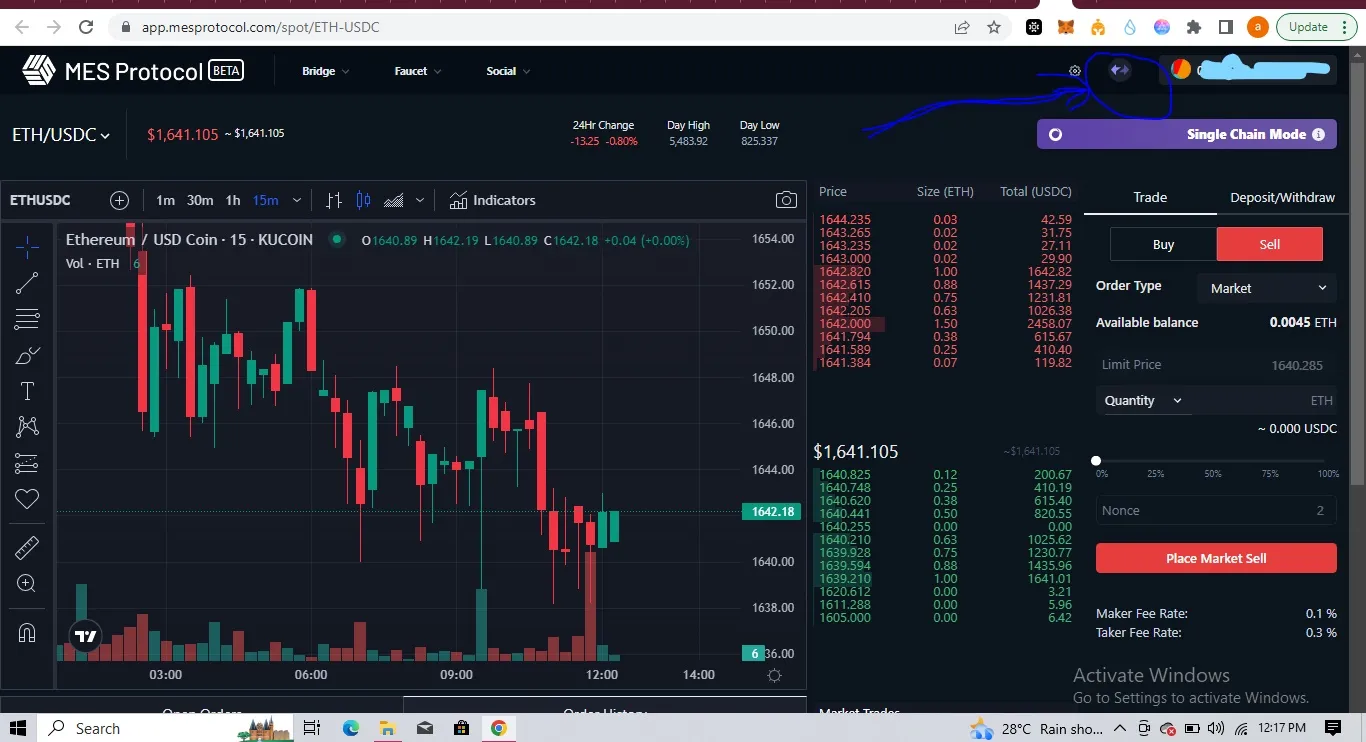The width and height of the screenshot is (1366, 742).
Task: Select the candlestick chart style icon
Action: point(363,200)
